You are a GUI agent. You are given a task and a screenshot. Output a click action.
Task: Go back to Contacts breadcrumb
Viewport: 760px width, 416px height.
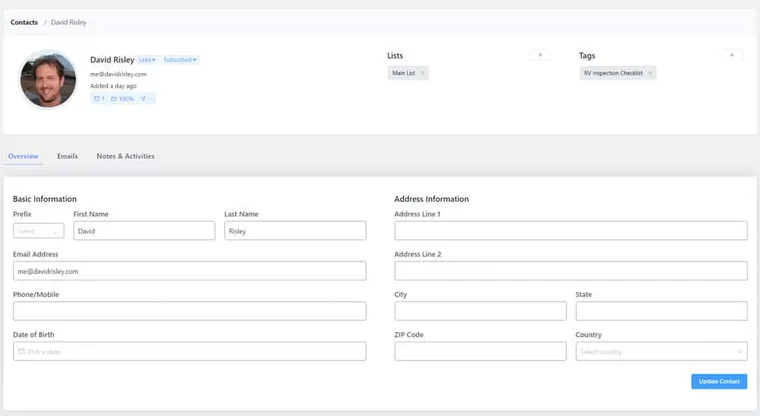[24, 22]
